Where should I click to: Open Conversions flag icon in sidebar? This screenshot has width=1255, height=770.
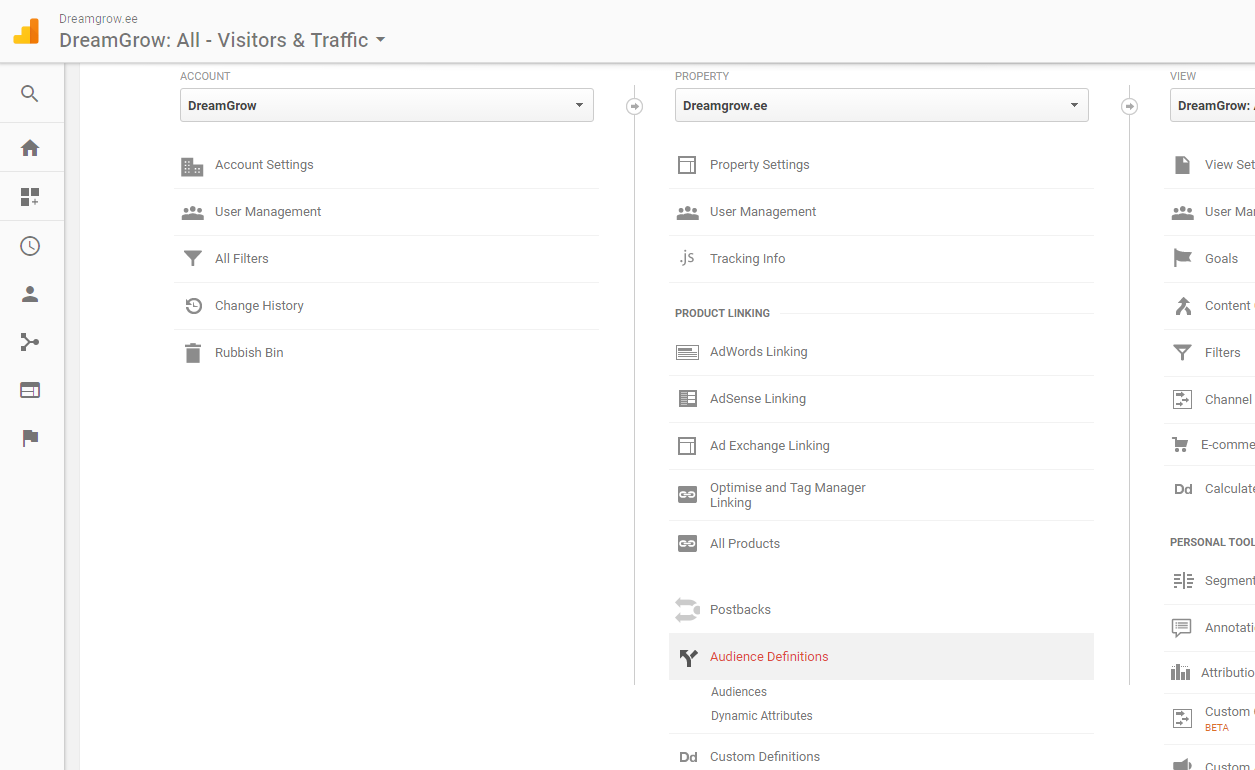(30, 438)
